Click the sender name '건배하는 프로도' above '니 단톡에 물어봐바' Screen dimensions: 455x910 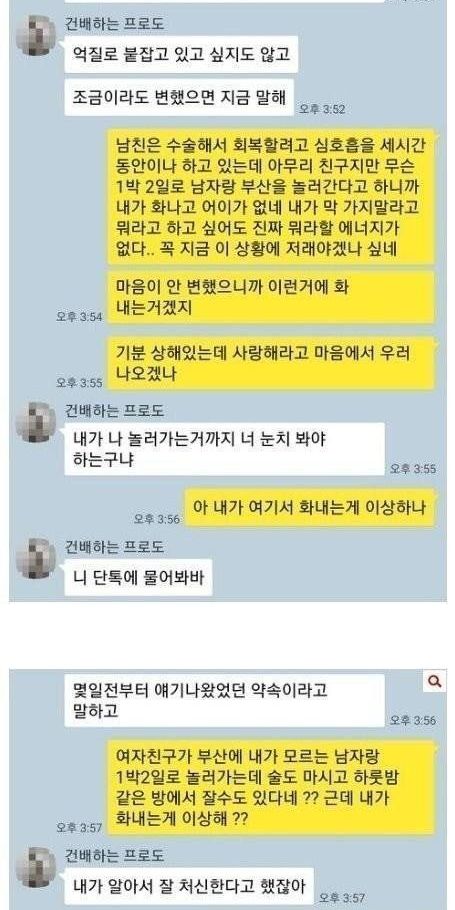[x=114, y=547]
